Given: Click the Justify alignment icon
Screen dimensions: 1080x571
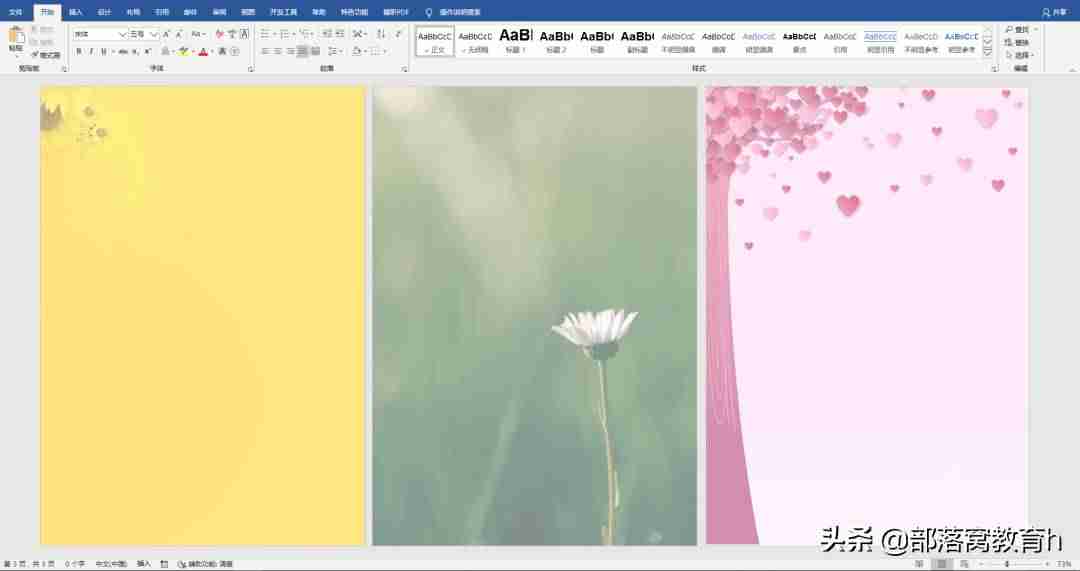Looking at the screenshot, I should coord(302,52).
